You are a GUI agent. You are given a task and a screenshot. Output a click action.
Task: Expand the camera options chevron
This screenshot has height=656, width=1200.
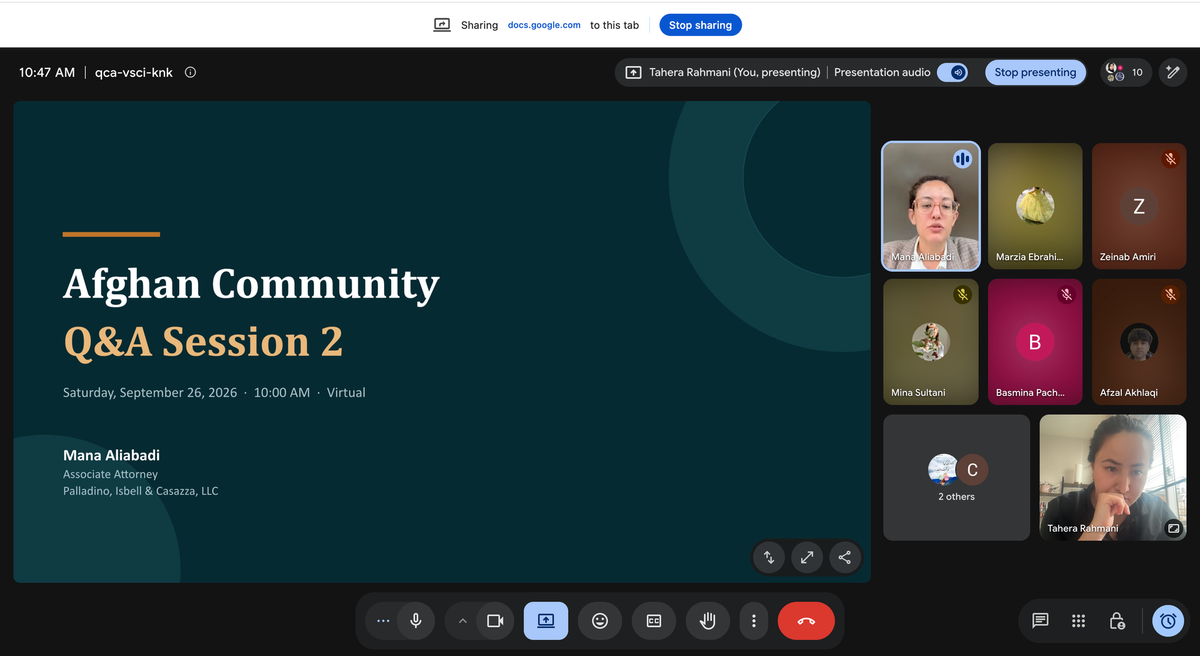pyautogui.click(x=462, y=621)
